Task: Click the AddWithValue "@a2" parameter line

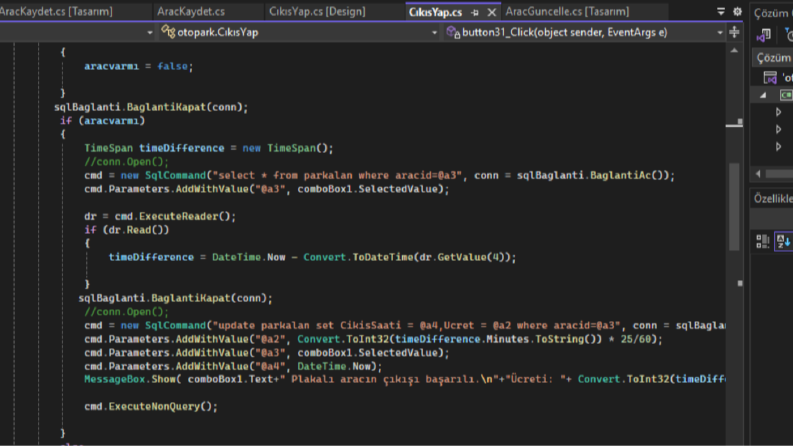Action: point(373,339)
